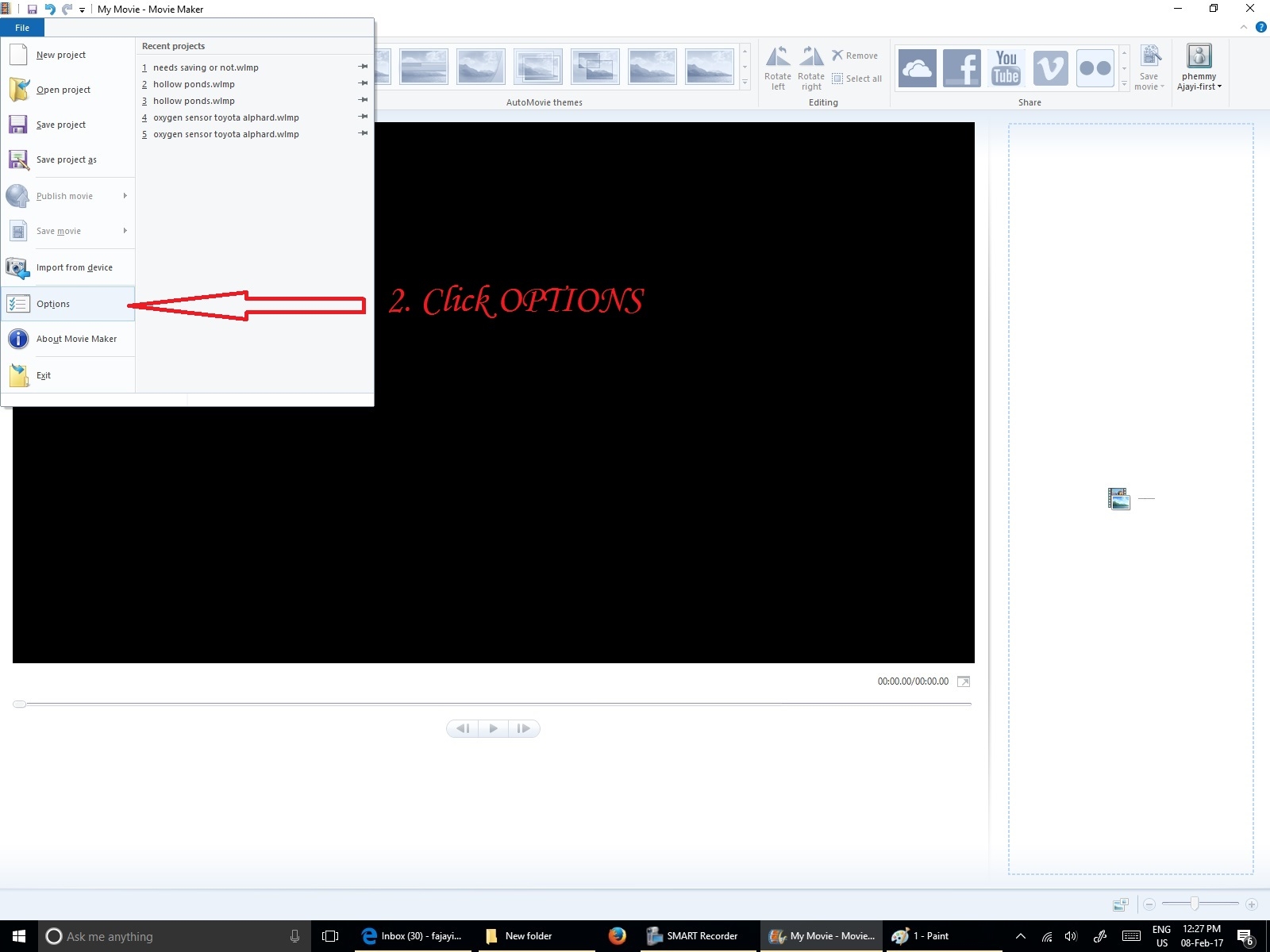Click the YouTube share icon
The height and width of the screenshot is (952, 1270).
pyautogui.click(x=1006, y=68)
